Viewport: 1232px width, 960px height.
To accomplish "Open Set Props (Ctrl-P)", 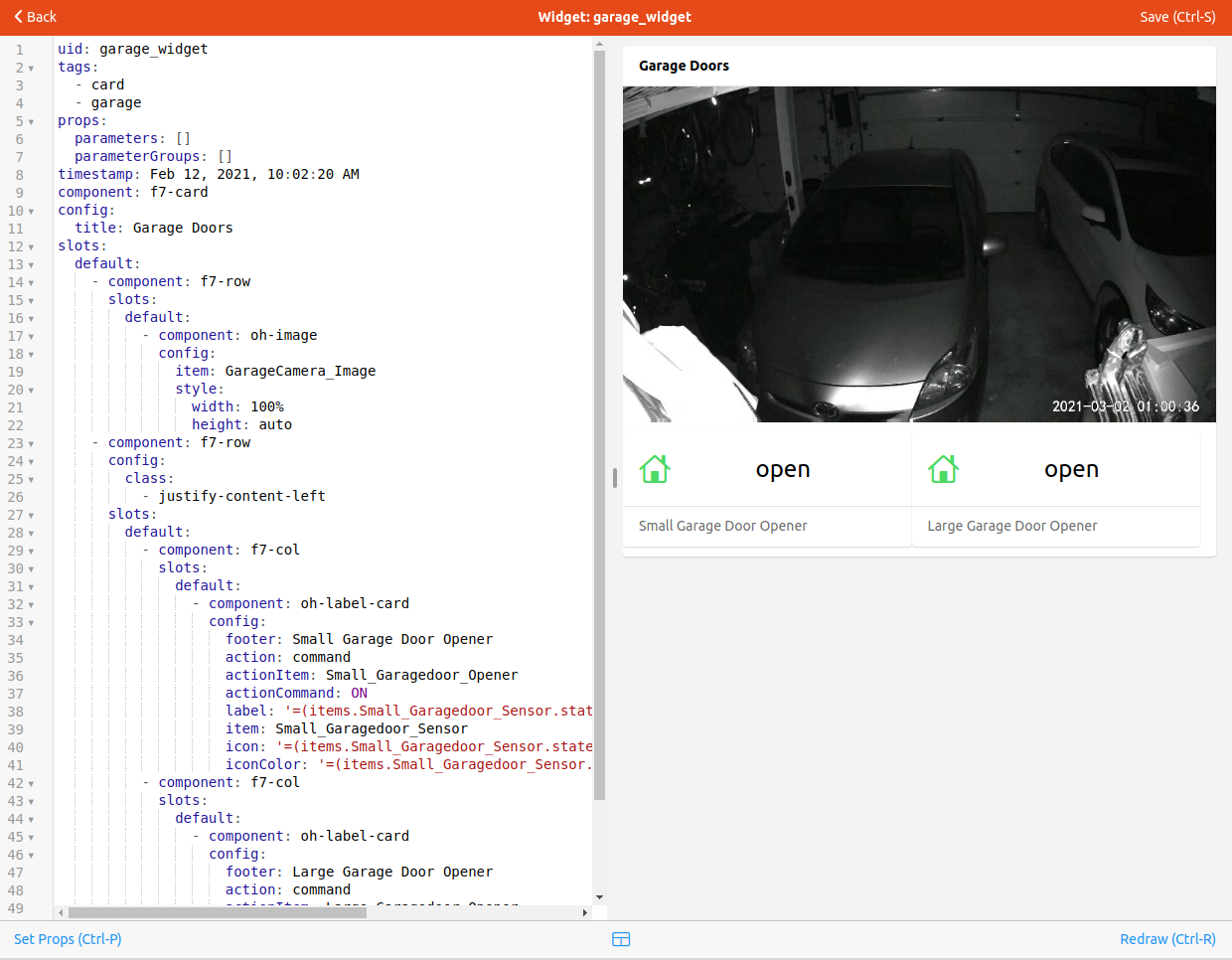I will pyautogui.click(x=67, y=938).
